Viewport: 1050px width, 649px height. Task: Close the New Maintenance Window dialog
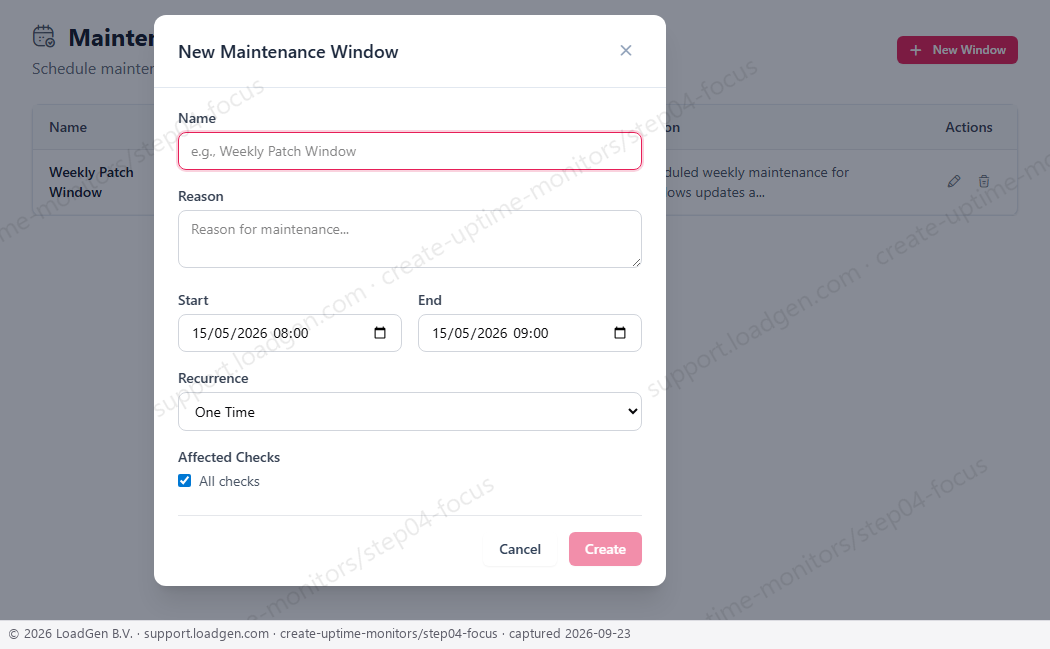625,51
